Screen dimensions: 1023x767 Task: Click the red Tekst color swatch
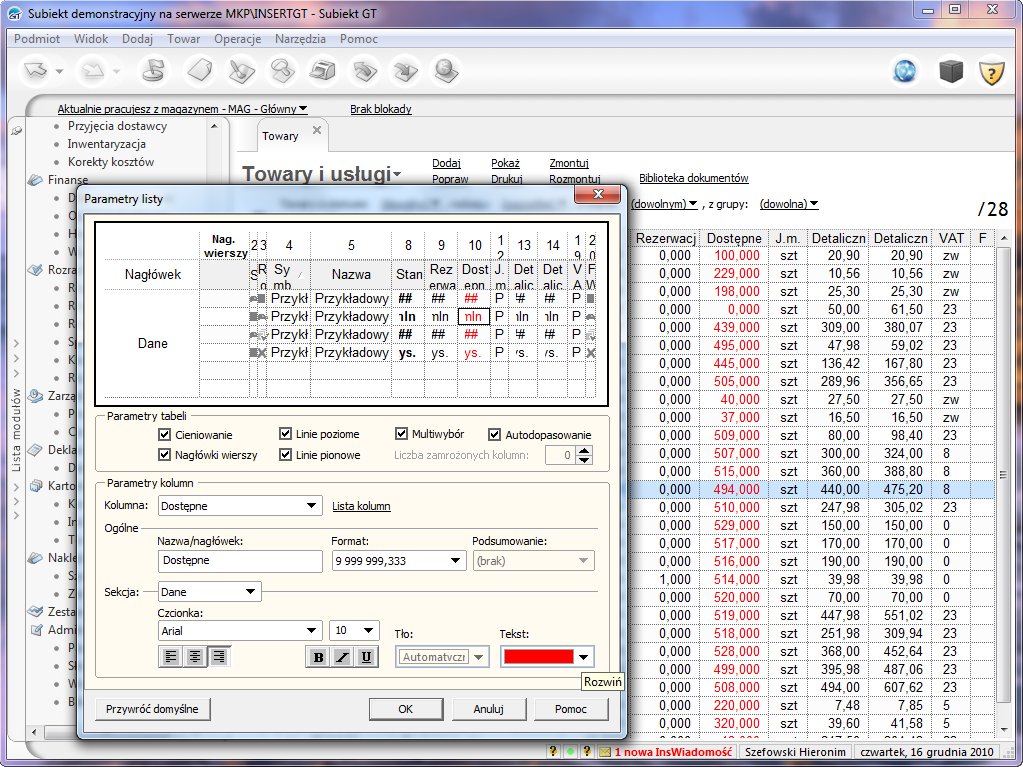click(538, 657)
